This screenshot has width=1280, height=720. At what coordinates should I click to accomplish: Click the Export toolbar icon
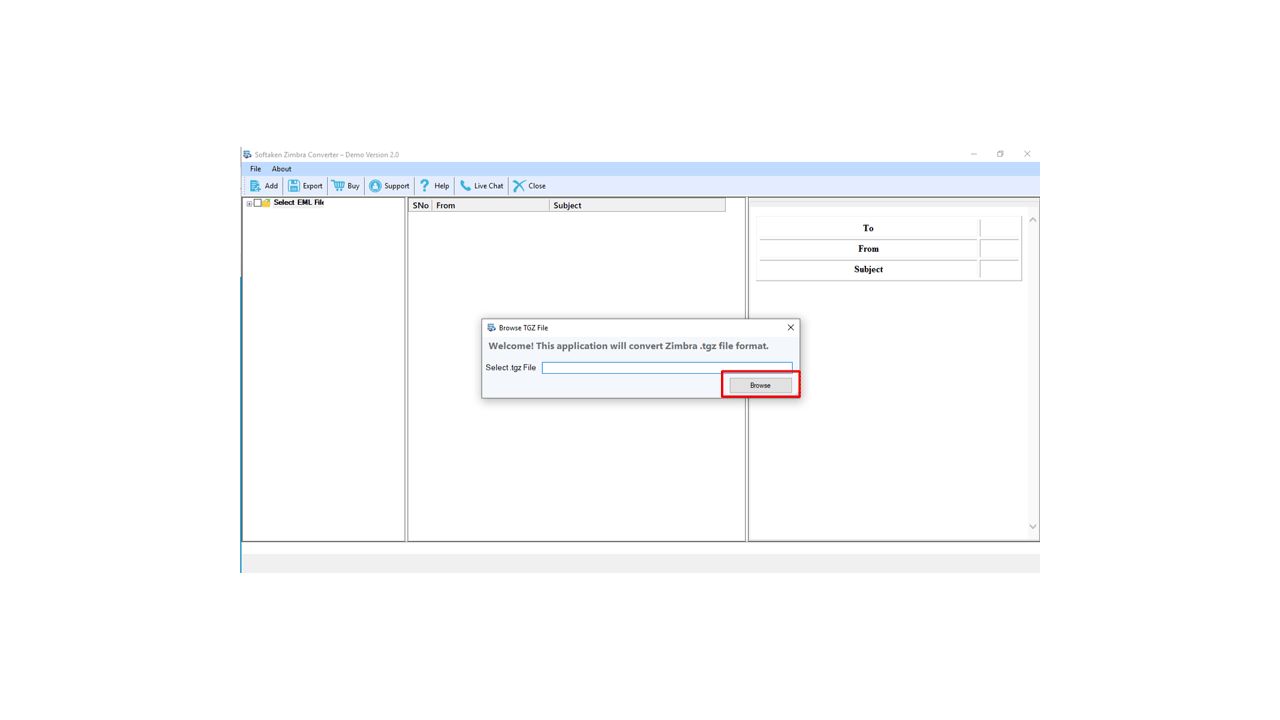pos(294,186)
